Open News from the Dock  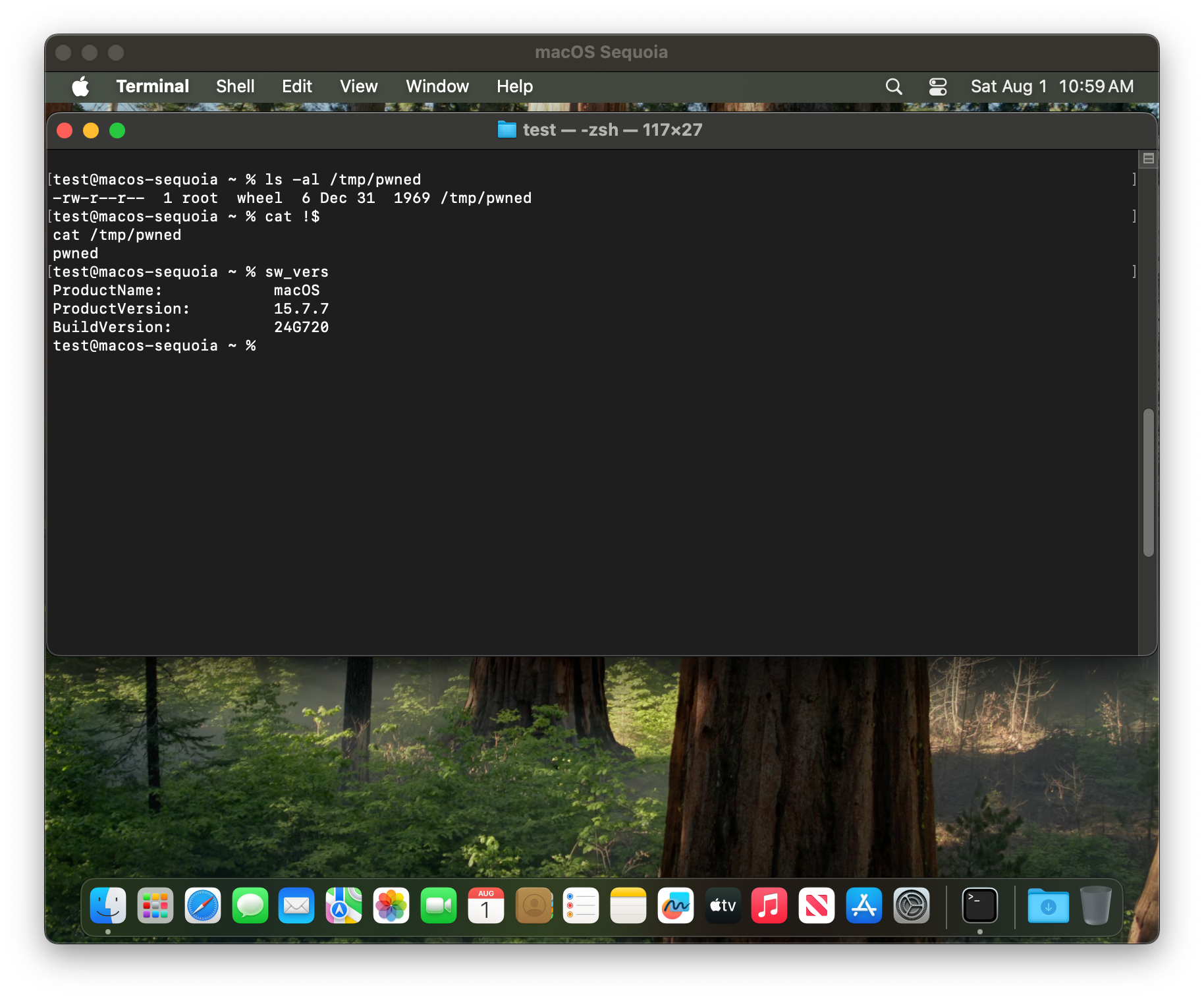point(817,905)
